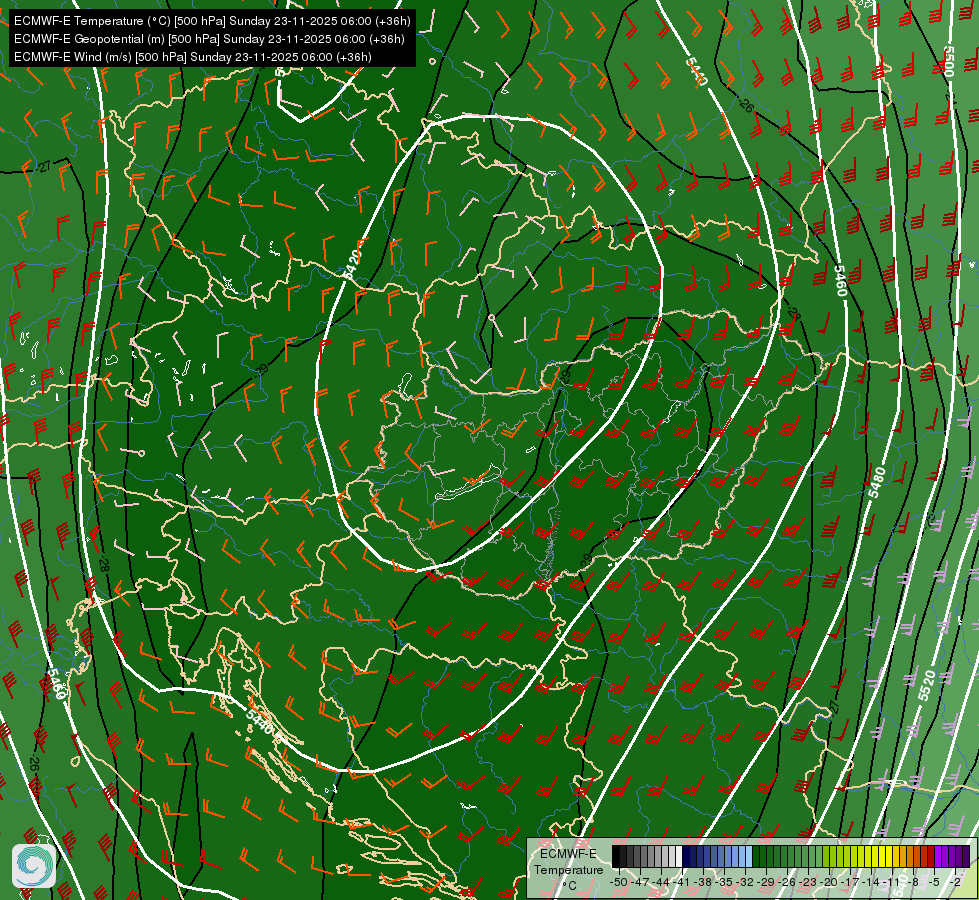Image resolution: width=979 pixels, height=900 pixels.
Task: Click the -23 legend tick label
Action: pyautogui.click(x=808, y=882)
